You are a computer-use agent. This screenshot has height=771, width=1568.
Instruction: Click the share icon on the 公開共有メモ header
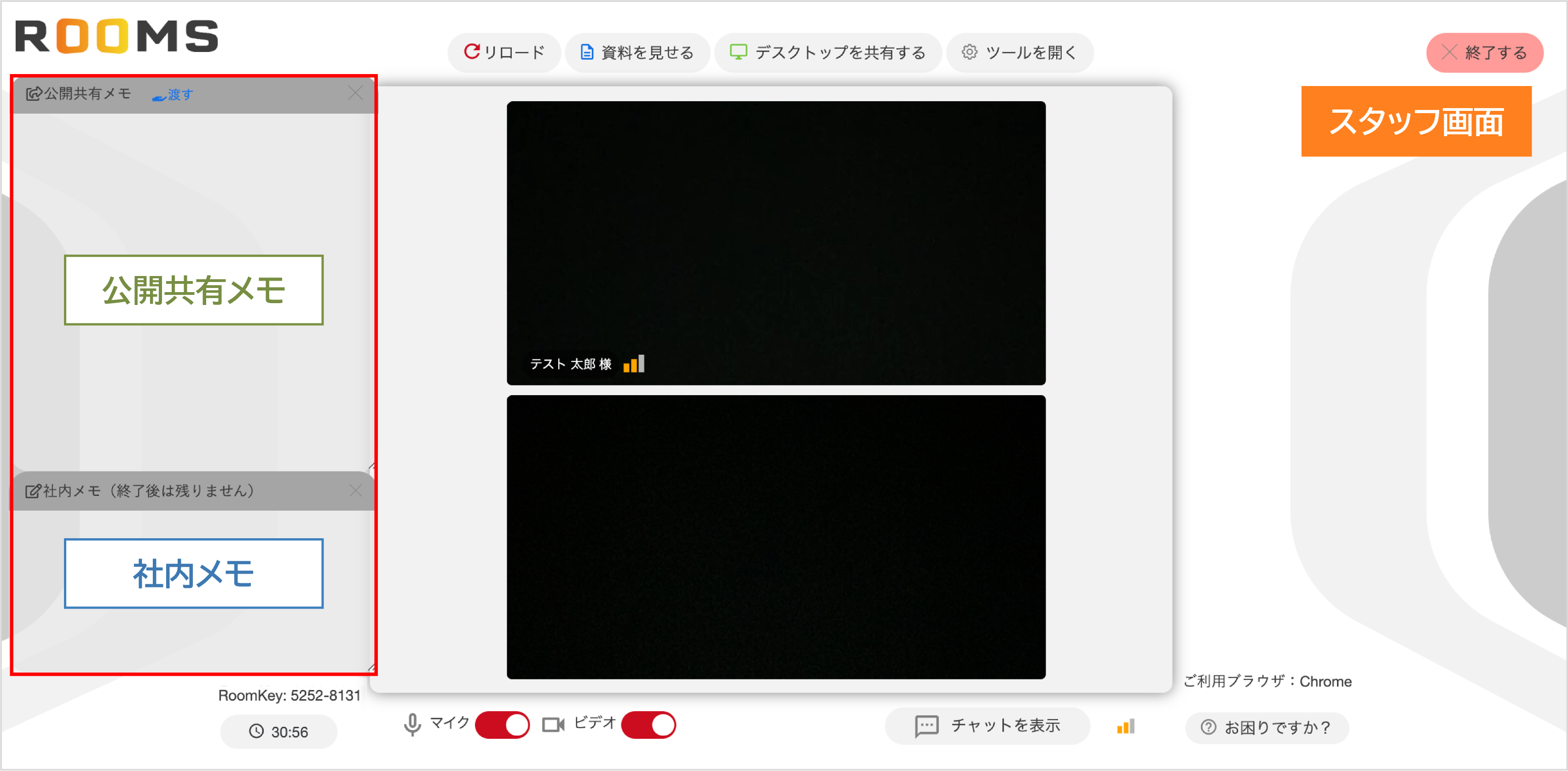click(x=34, y=94)
